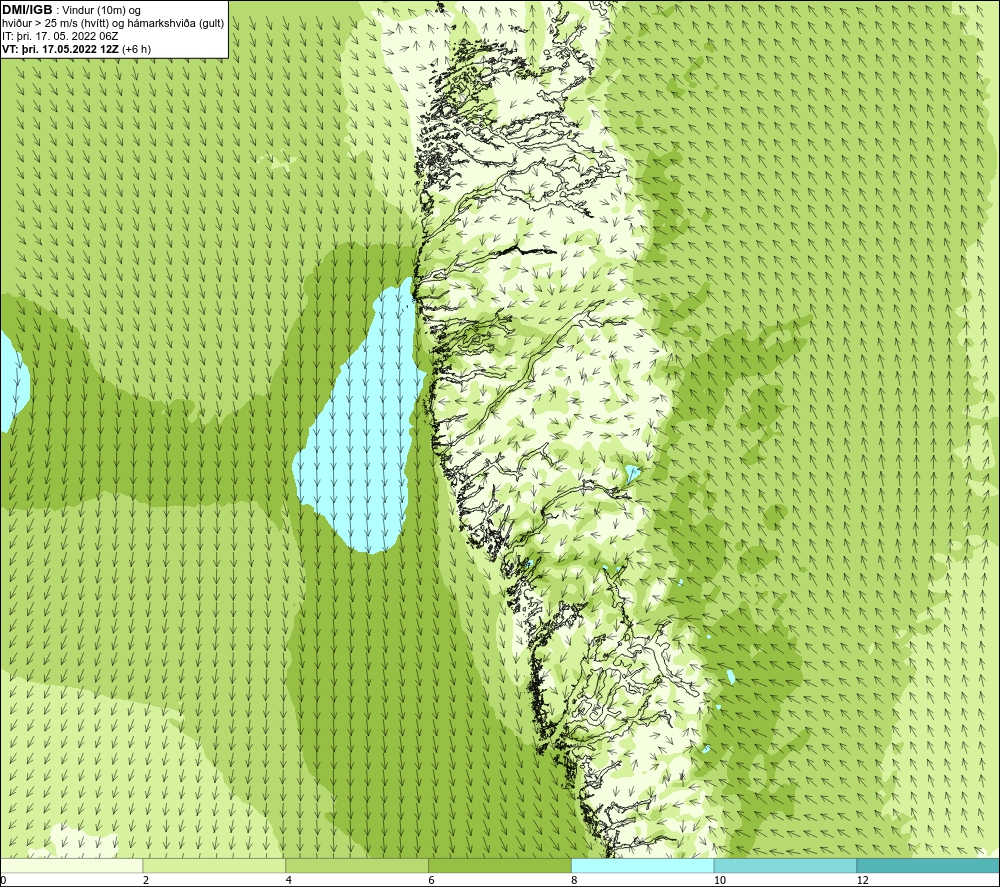The height and width of the screenshot is (887, 1000).
Task: Click the '(+6 h)' forecast offset text
Action: click(135, 49)
